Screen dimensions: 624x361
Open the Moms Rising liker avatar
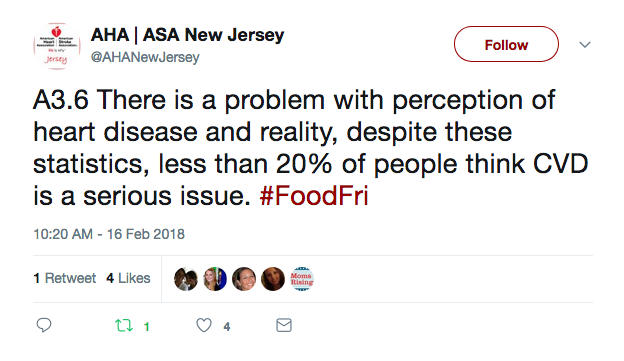[x=302, y=279]
